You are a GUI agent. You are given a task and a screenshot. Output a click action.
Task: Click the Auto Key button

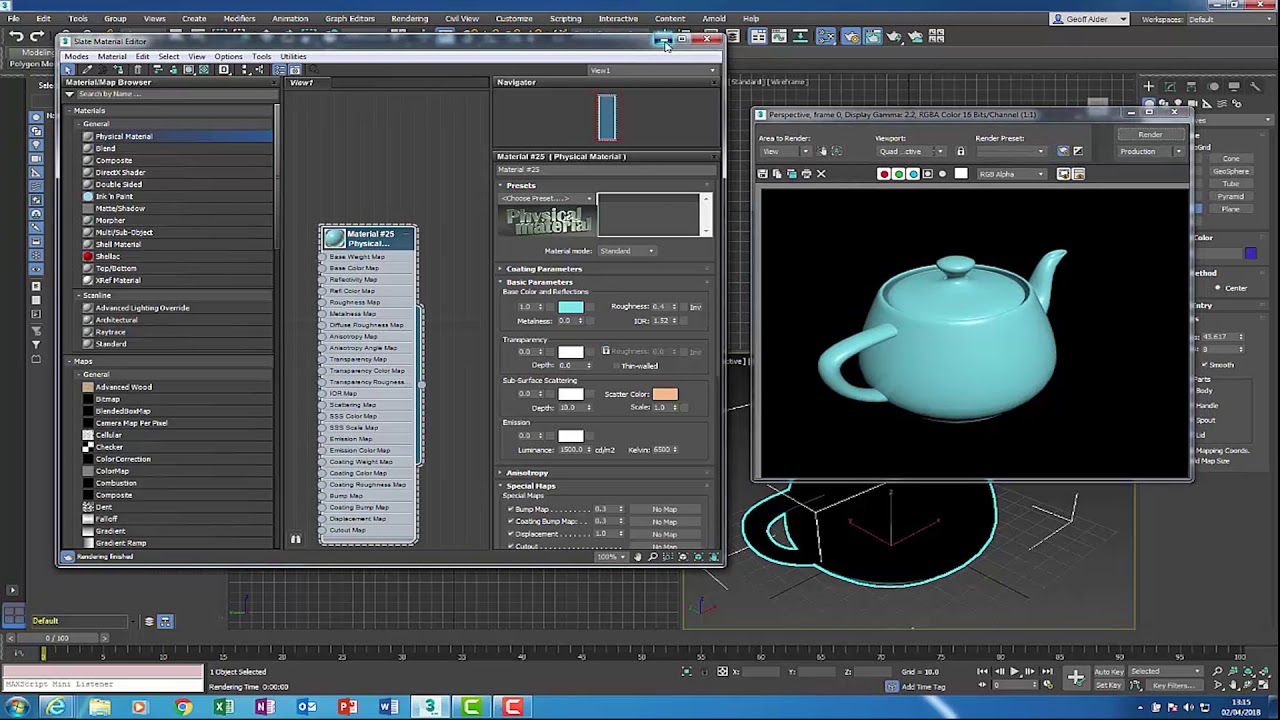coord(1108,672)
